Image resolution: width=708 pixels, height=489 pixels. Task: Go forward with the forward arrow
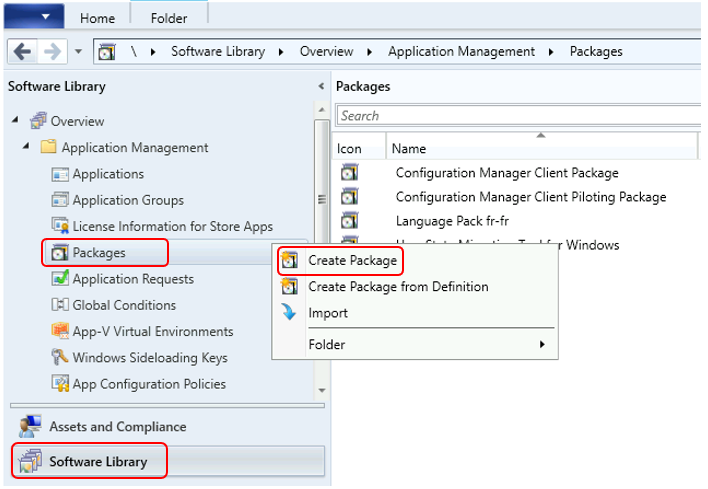coord(52,51)
